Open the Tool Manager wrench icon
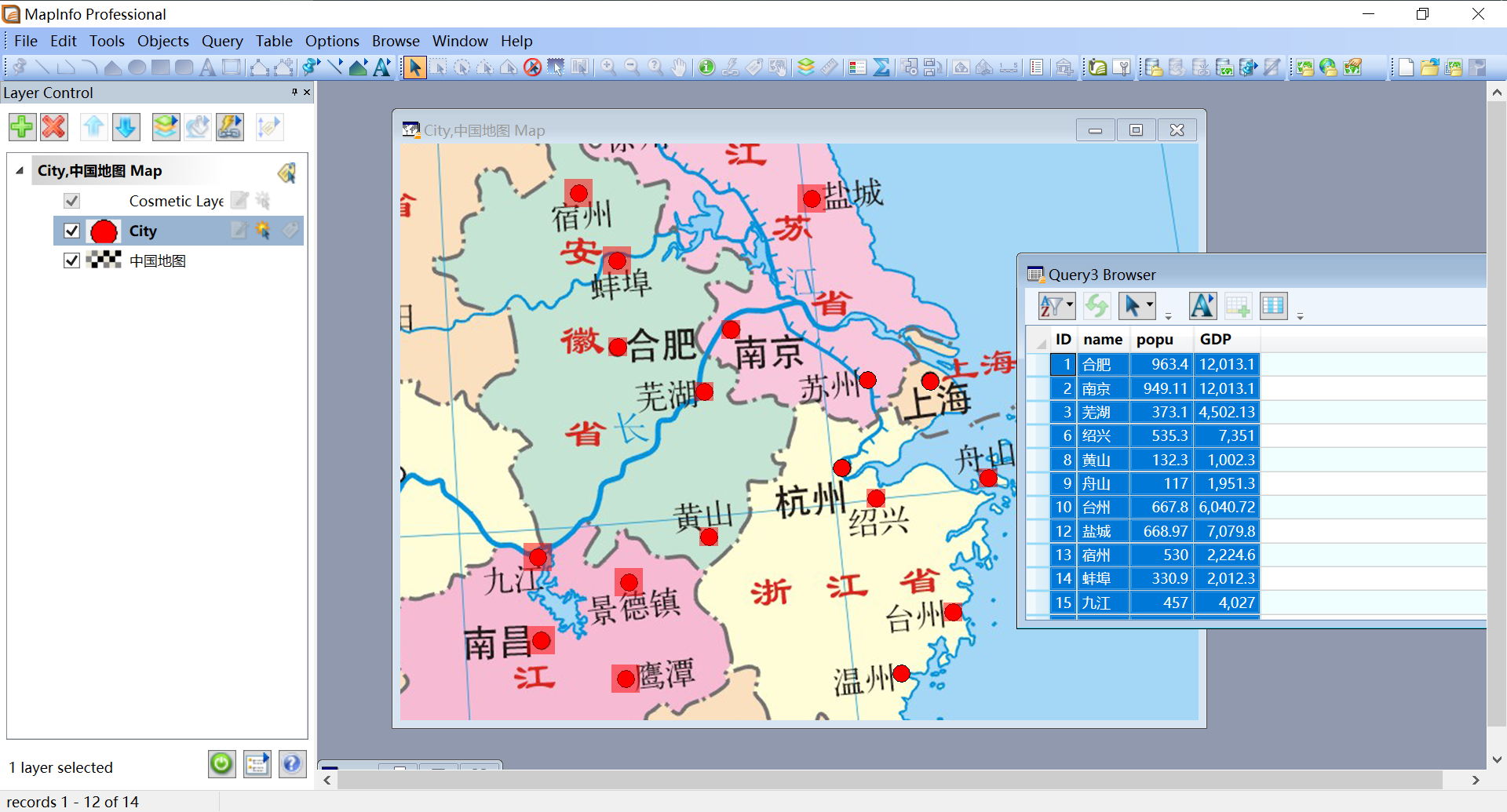This screenshot has width=1507, height=812. tap(1122, 67)
